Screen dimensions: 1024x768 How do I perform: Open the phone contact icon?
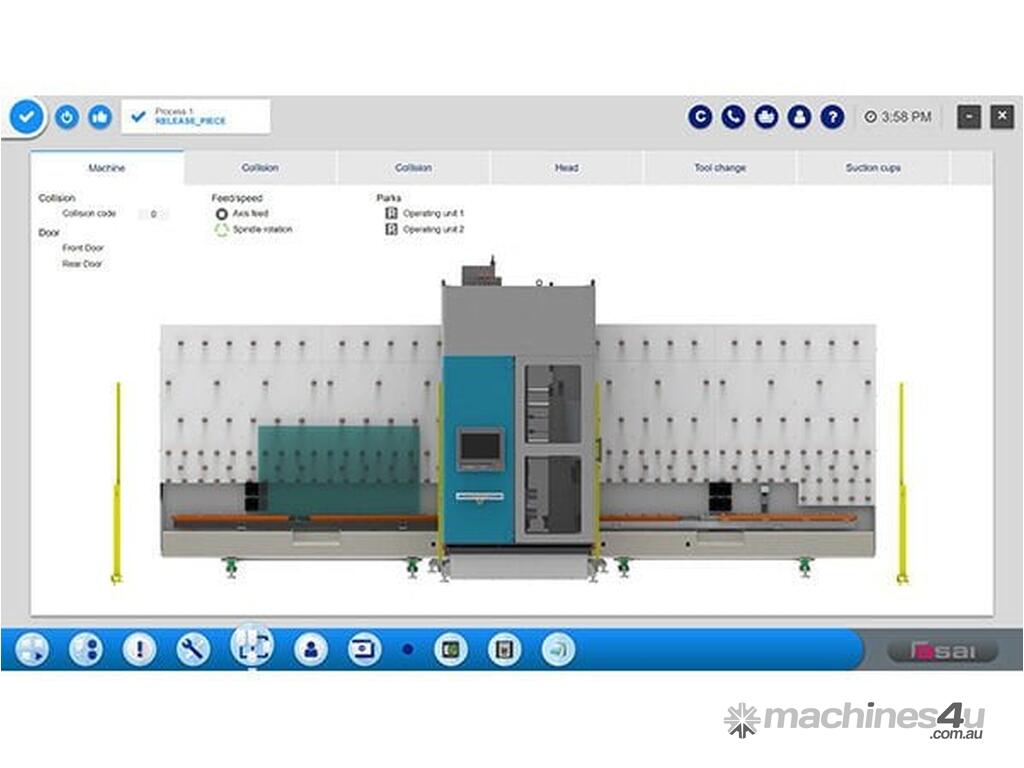tap(733, 117)
